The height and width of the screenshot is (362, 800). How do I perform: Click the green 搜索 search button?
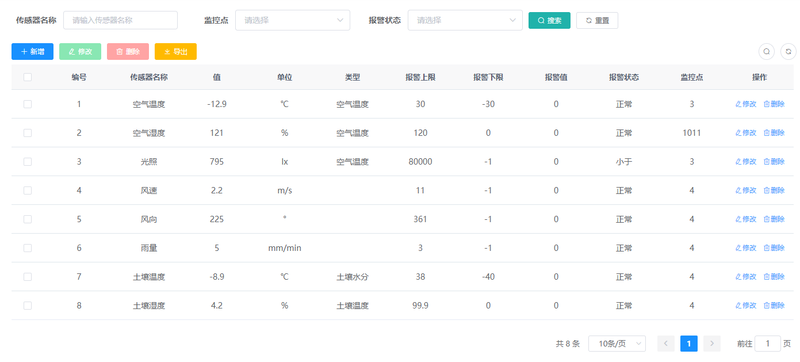point(549,20)
